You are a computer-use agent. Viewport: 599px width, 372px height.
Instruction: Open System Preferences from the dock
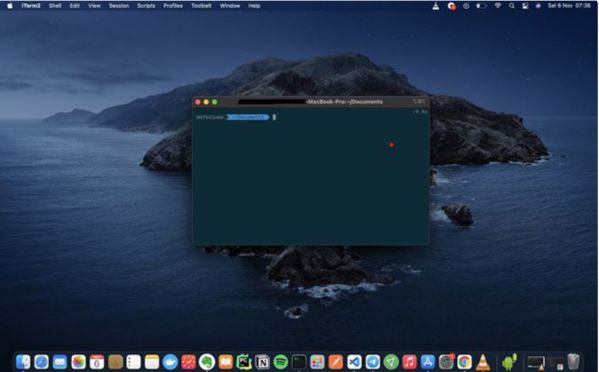(446, 361)
